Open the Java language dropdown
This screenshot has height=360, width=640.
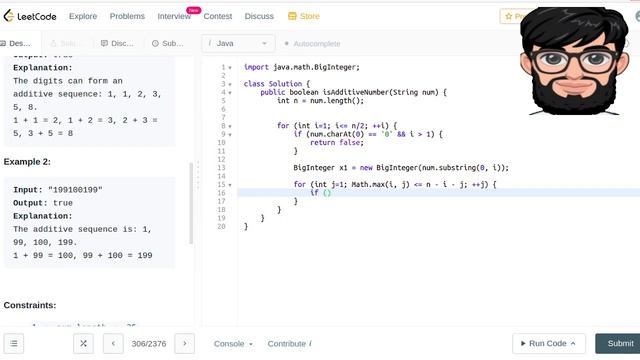coord(238,43)
